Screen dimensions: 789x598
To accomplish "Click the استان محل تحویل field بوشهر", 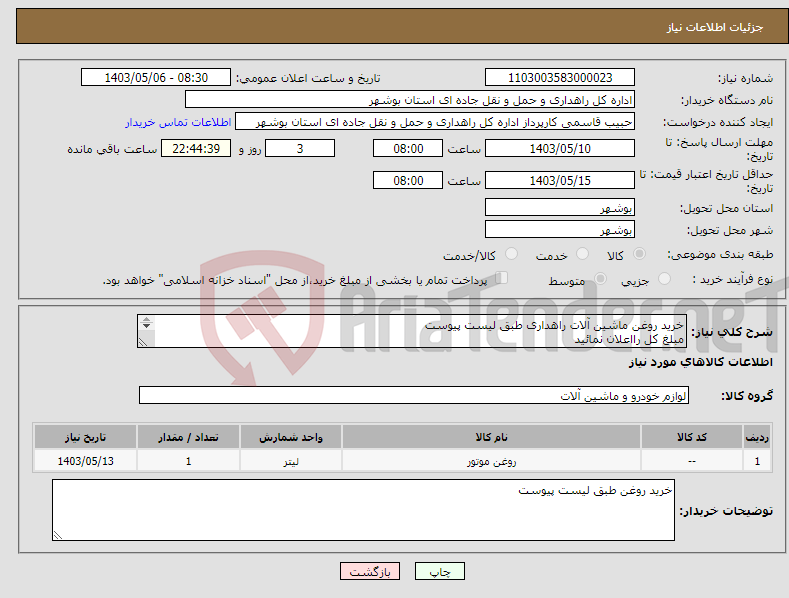I will (x=560, y=207).
